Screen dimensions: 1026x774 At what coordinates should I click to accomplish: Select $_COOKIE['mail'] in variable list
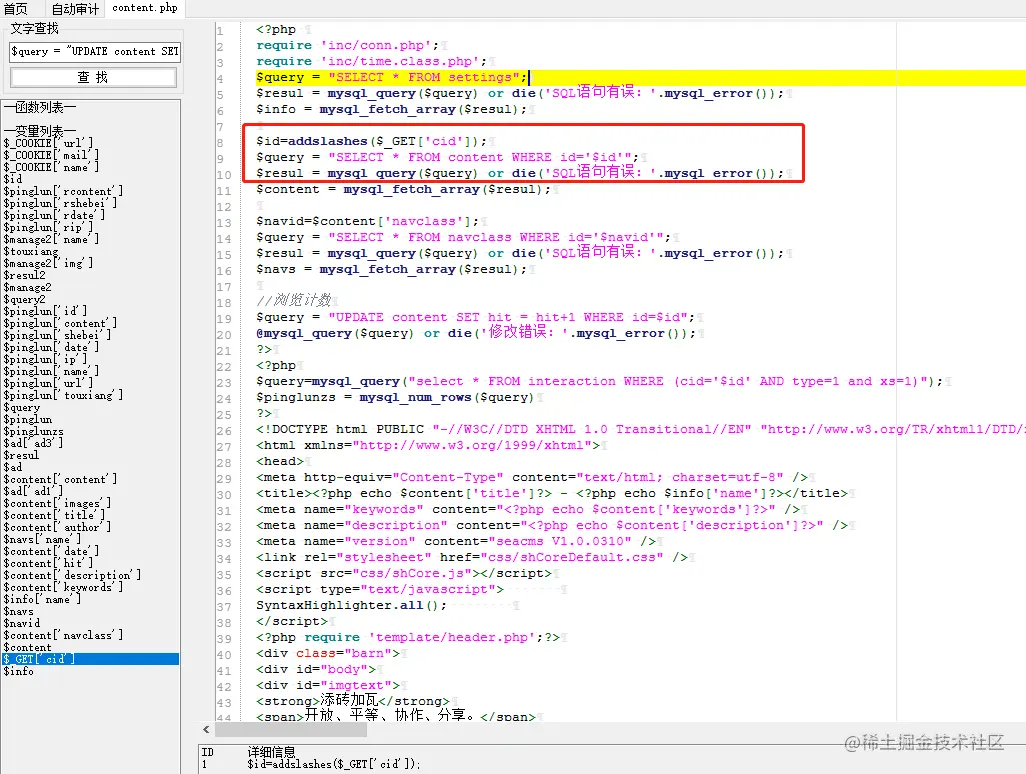pos(51,155)
